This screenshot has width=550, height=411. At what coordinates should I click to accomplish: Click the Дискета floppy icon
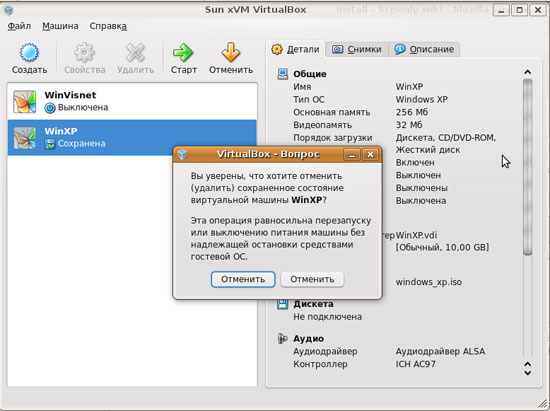pyautogui.click(x=283, y=304)
